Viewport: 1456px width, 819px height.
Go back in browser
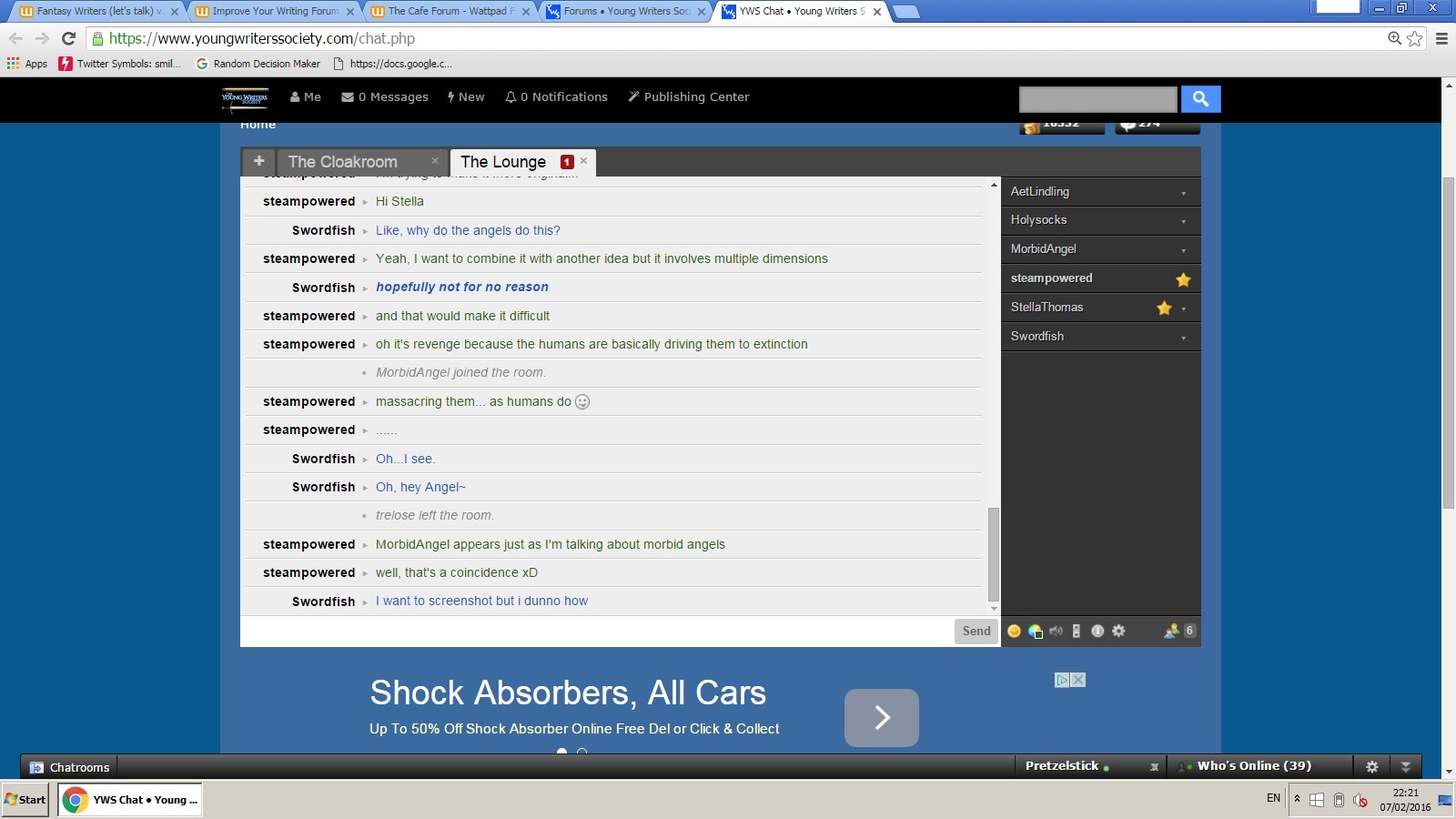[x=15, y=38]
